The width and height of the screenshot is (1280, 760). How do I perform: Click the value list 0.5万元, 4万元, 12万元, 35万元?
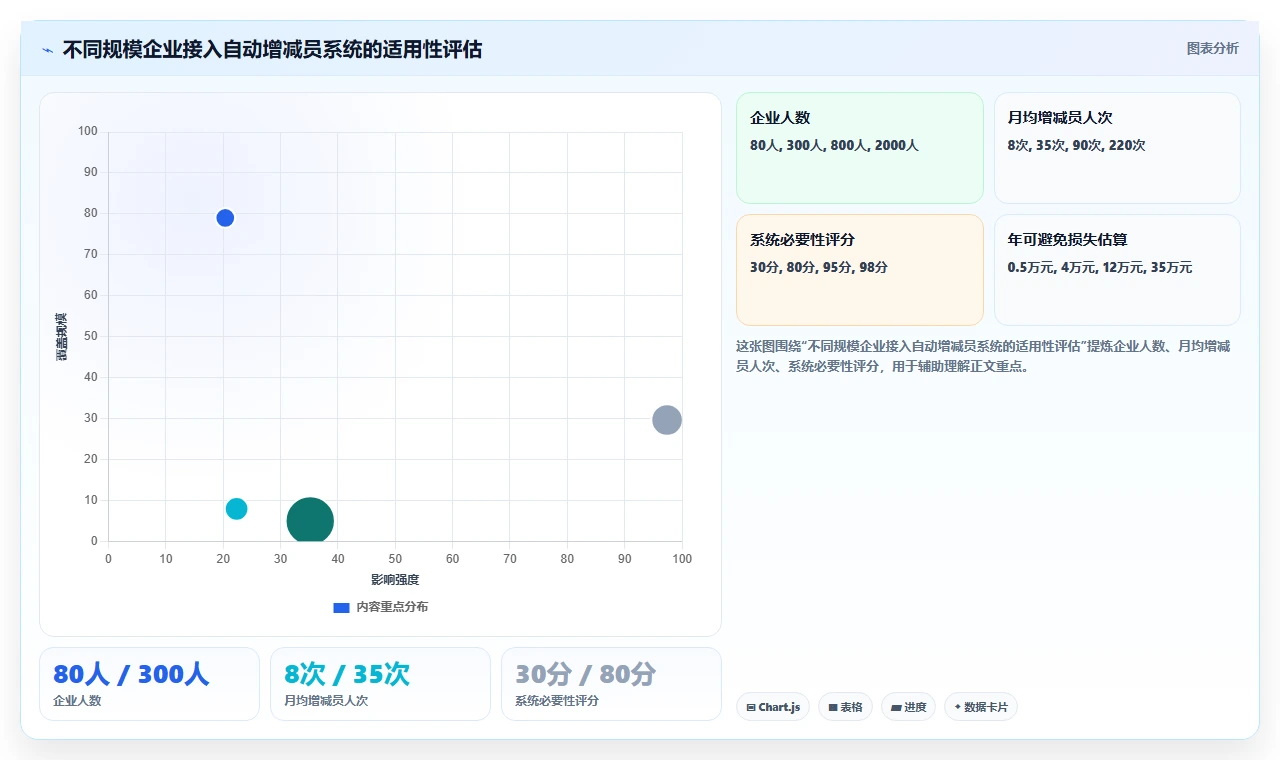(x=1100, y=267)
